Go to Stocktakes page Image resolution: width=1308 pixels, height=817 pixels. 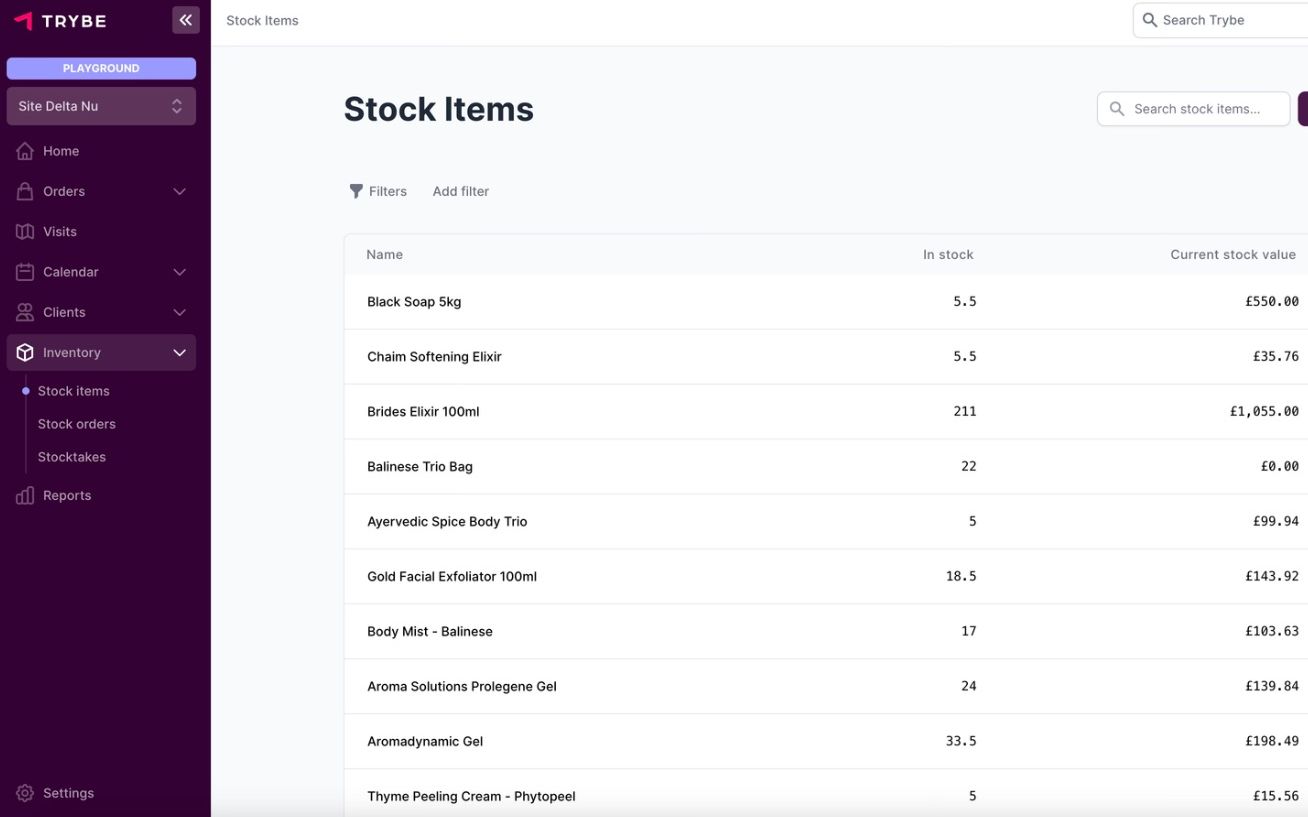pyautogui.click(x=72, y=457)
